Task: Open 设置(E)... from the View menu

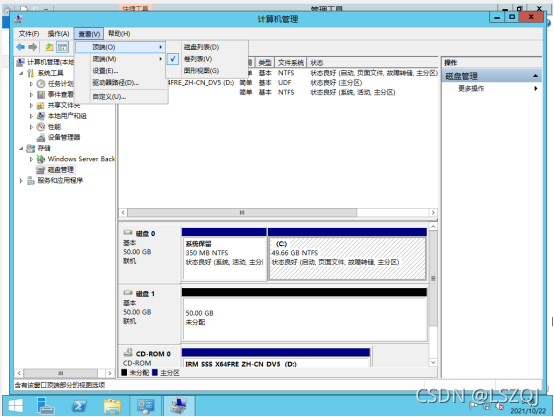Action: (x=121, y=71)
